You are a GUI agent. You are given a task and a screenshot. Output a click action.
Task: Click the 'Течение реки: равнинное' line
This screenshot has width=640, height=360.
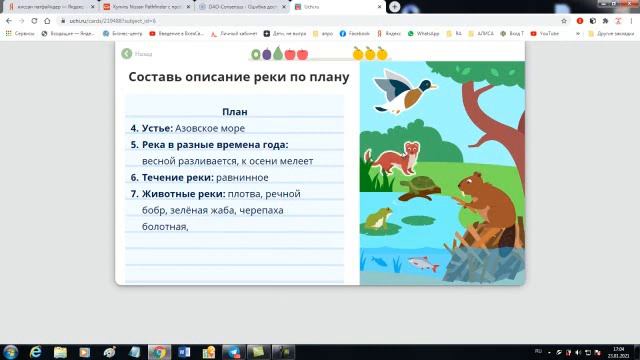pyautogui.click(x=200, y=178)
